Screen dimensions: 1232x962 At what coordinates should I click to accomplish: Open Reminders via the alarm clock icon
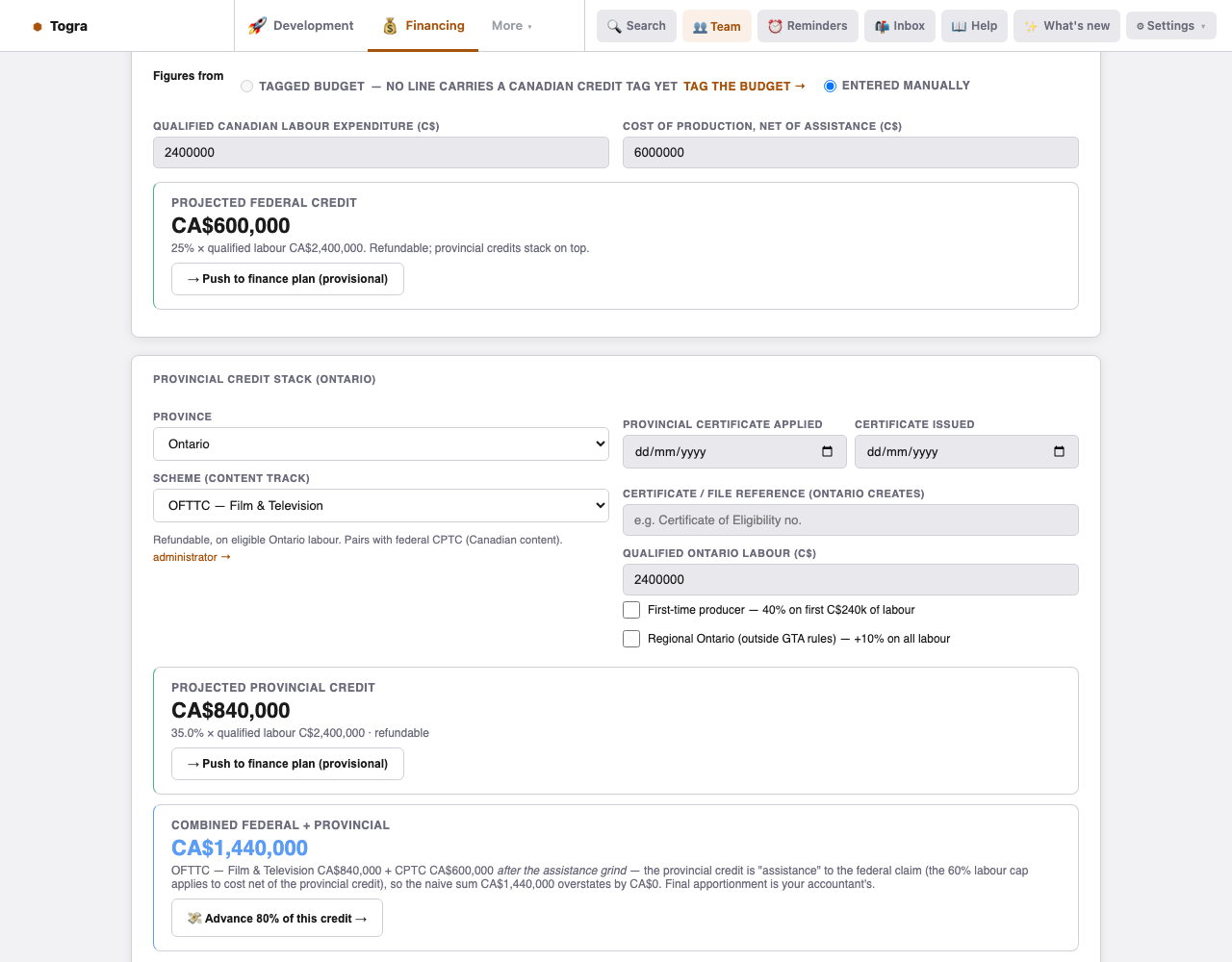(775, 26)
